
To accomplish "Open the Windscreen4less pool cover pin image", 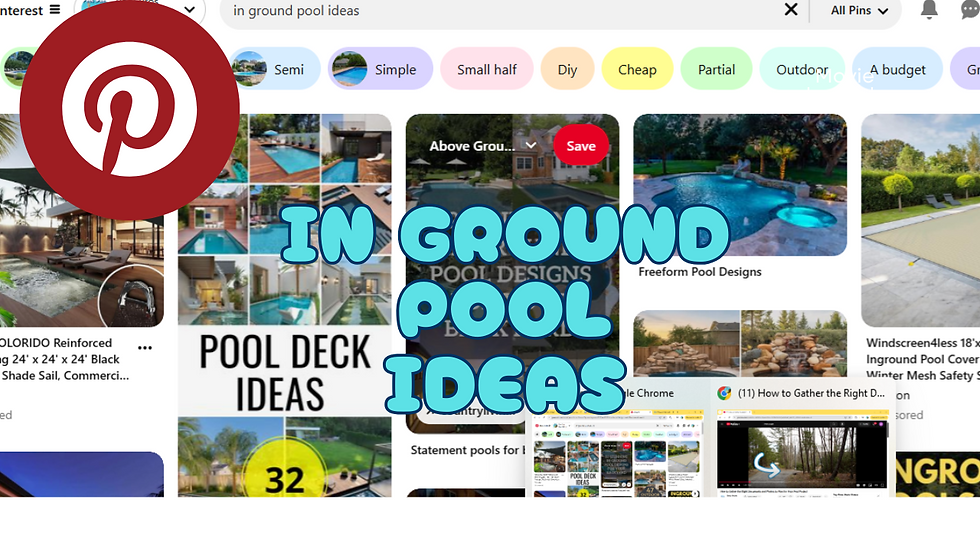I will tap(921, 220).
